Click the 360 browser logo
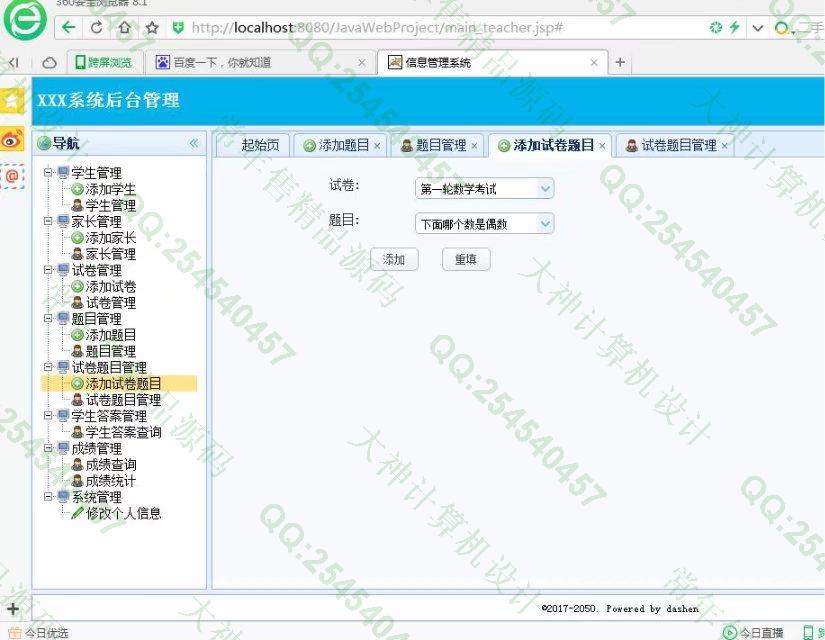Image resolution: width=825 pixels, height=640 pixels. coord(25,20)
